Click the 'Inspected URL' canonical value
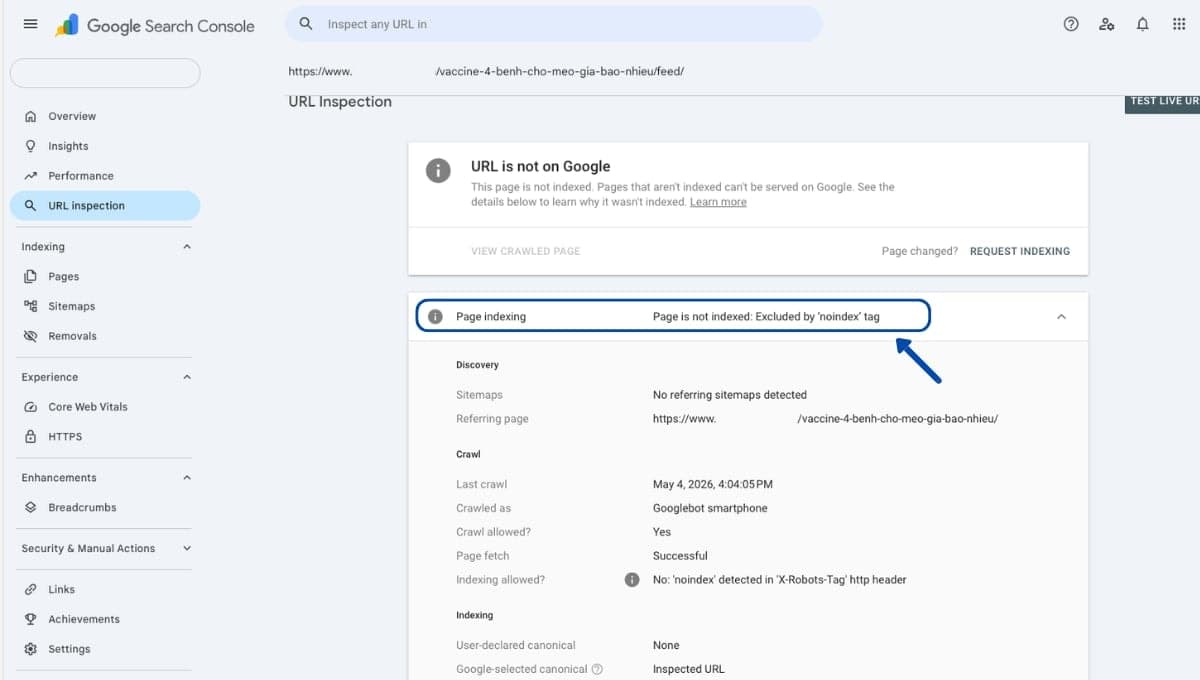Image resolution: width=1200 pixels, height=680 pixels. tap(689, 669)
